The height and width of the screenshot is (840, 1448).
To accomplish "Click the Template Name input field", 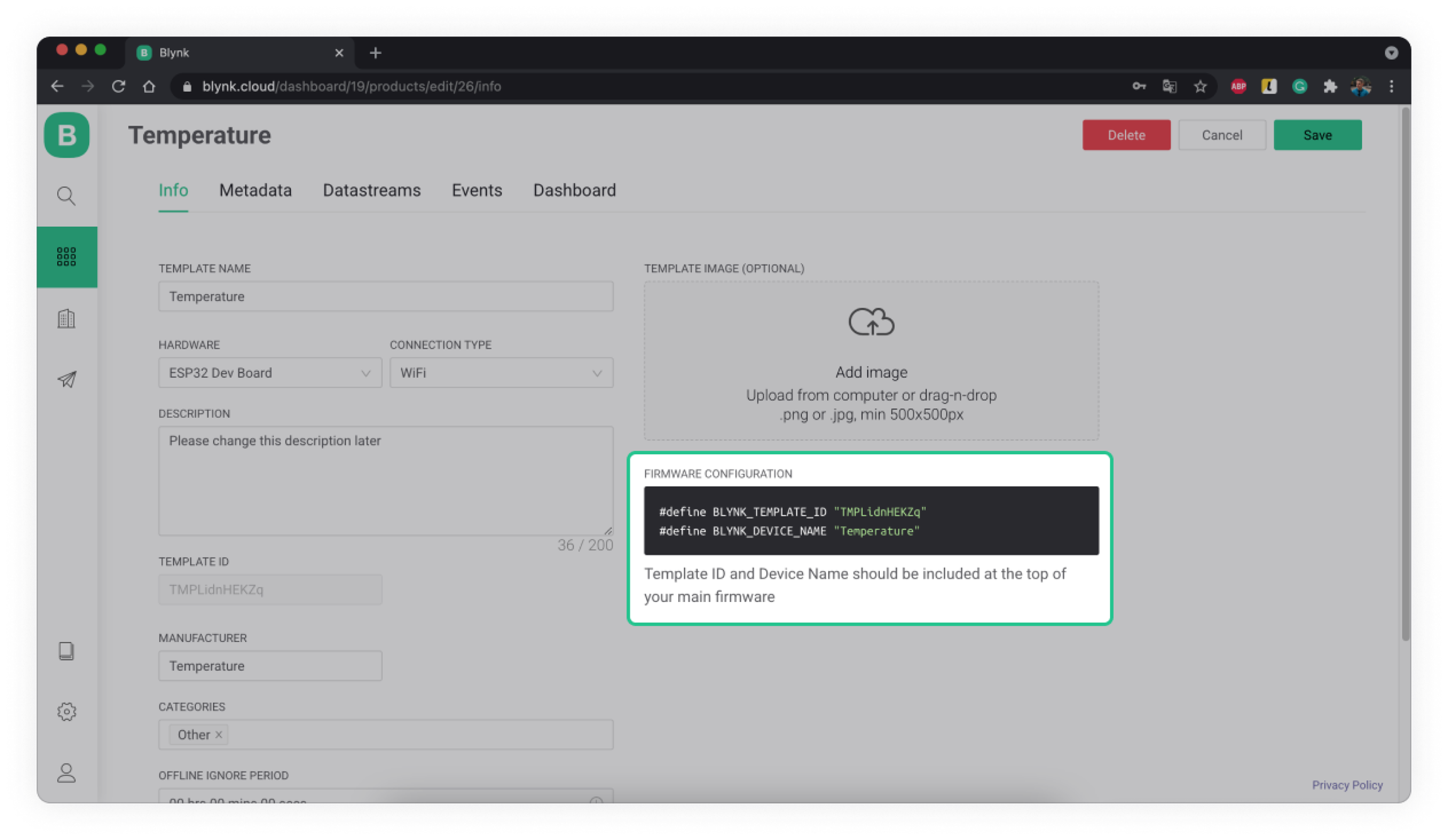I will click(385, 297).
